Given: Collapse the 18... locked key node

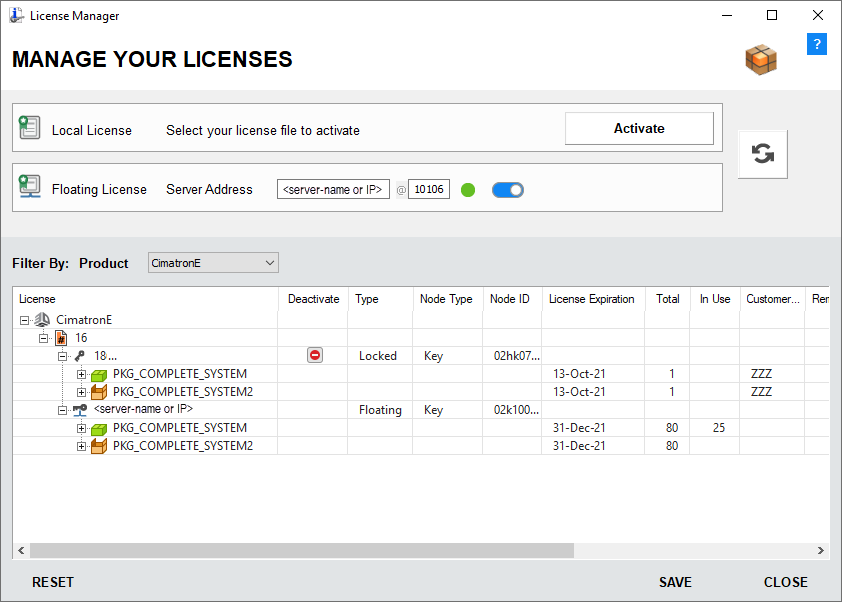Looking at the screenshot, I should click(62, 357).
